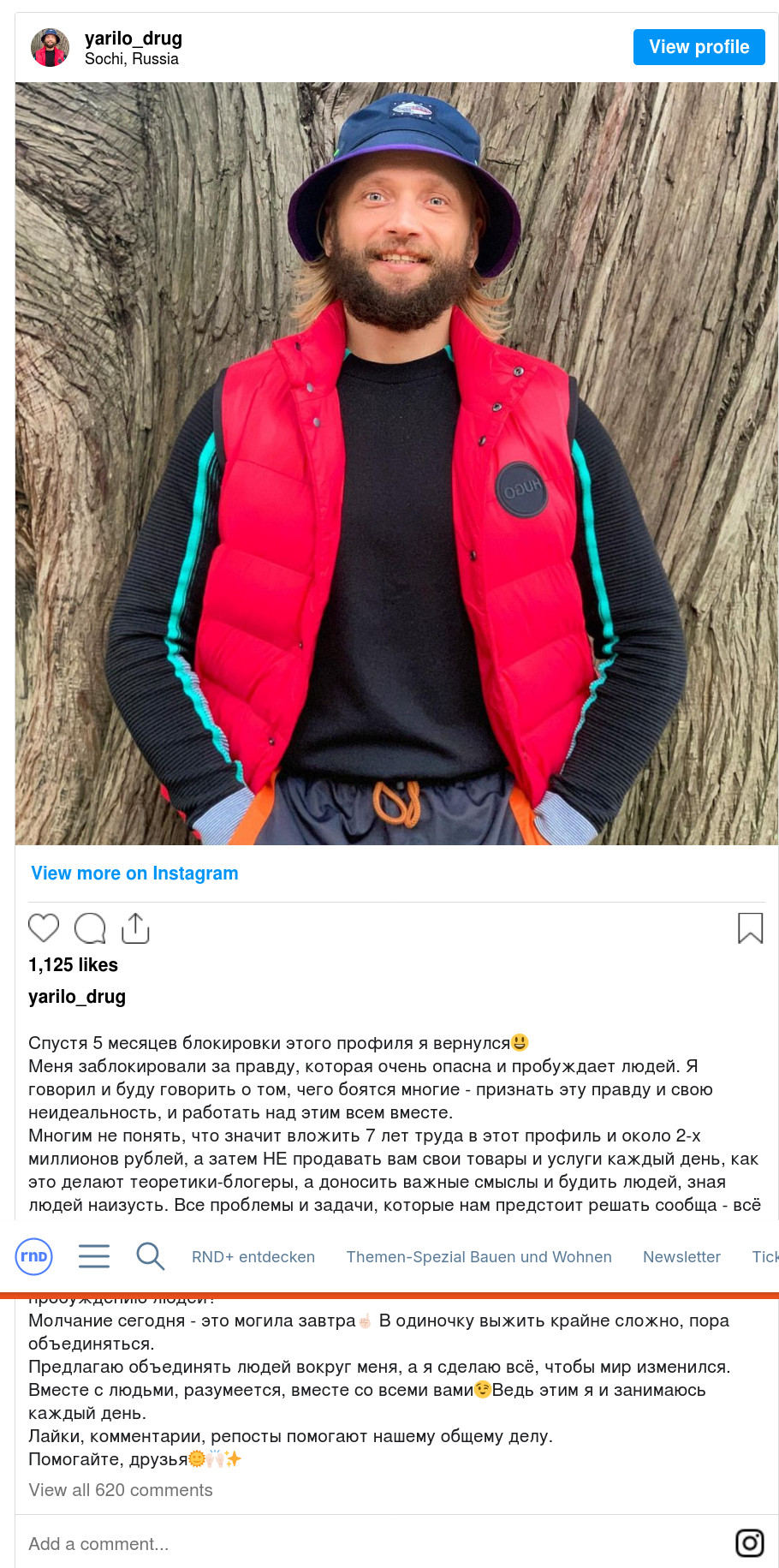Open comments via the speech bubble icon
This screenshot has width=779, height=1568.
click(x=90, y=928)
